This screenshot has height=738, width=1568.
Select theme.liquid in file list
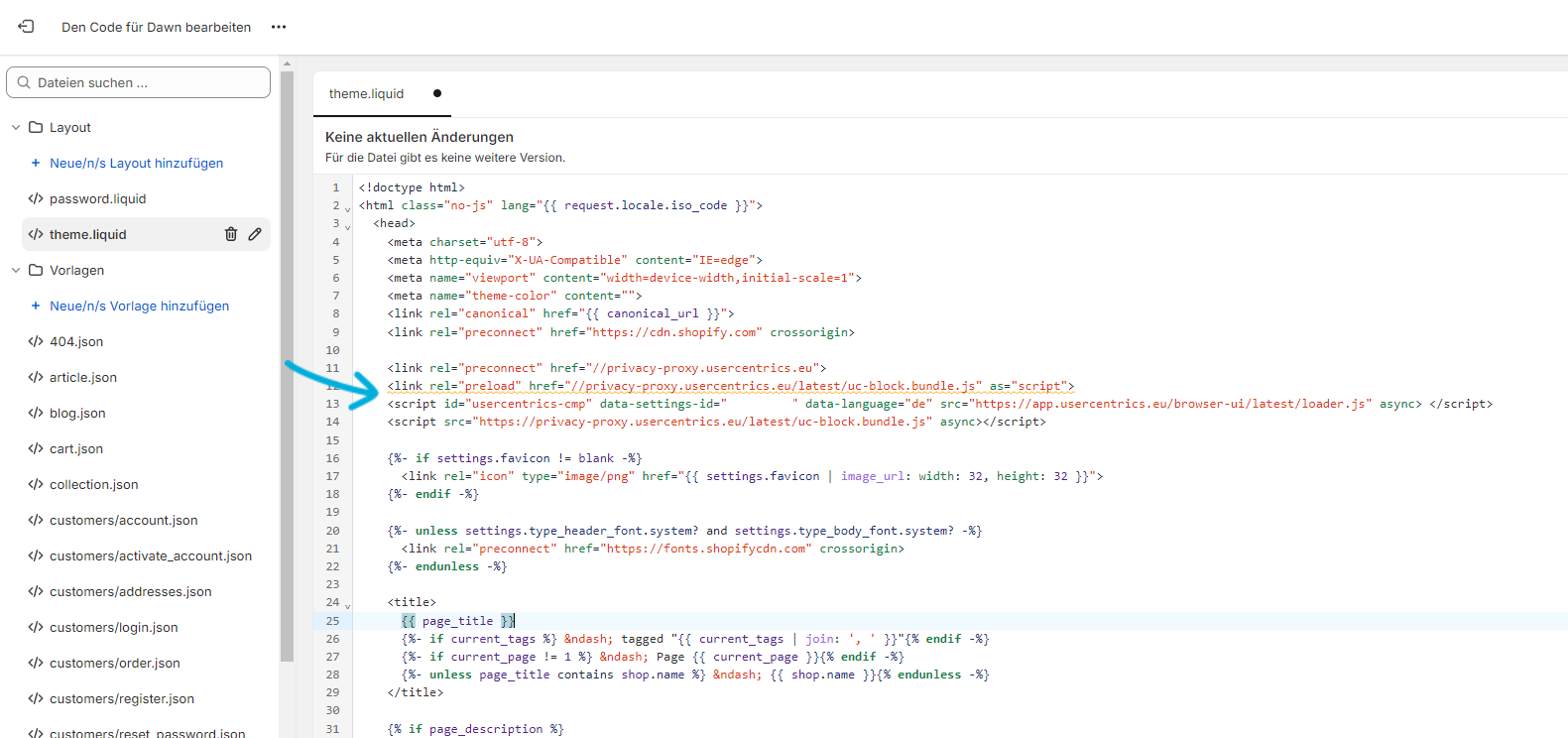88,234
